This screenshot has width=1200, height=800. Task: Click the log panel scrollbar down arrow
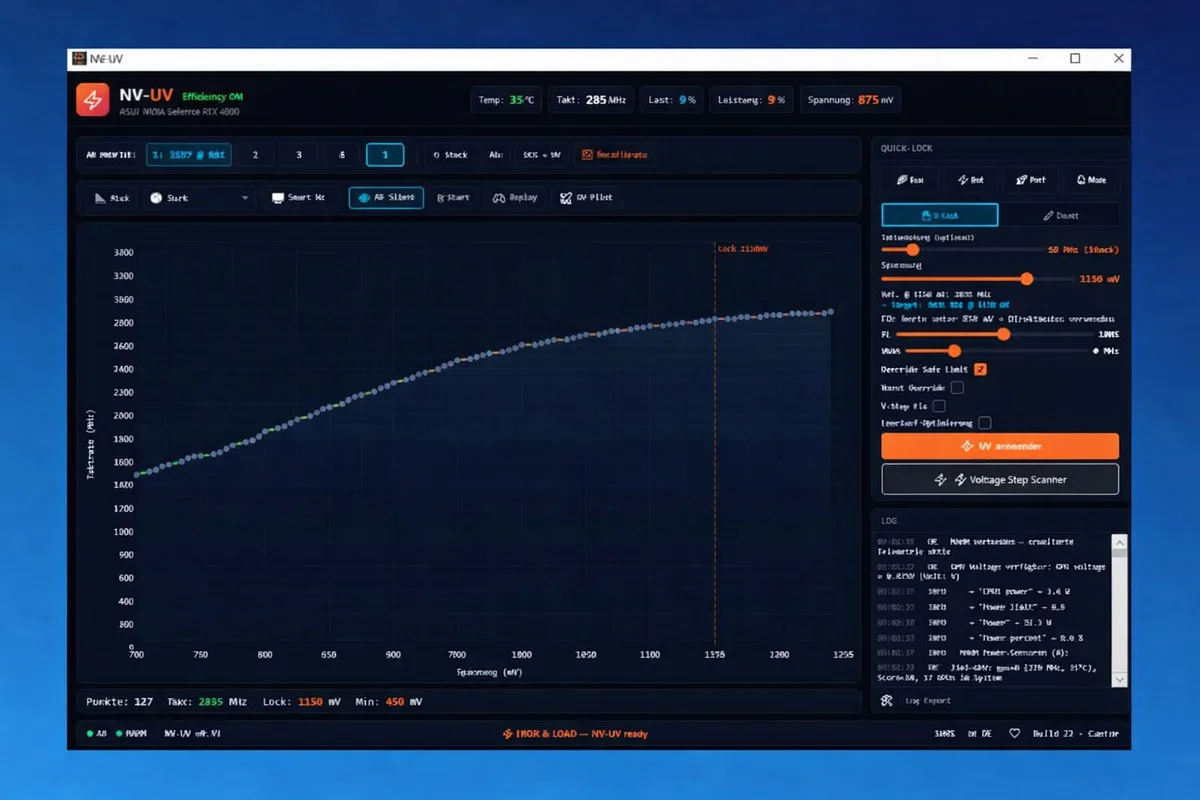point(1119,679)
